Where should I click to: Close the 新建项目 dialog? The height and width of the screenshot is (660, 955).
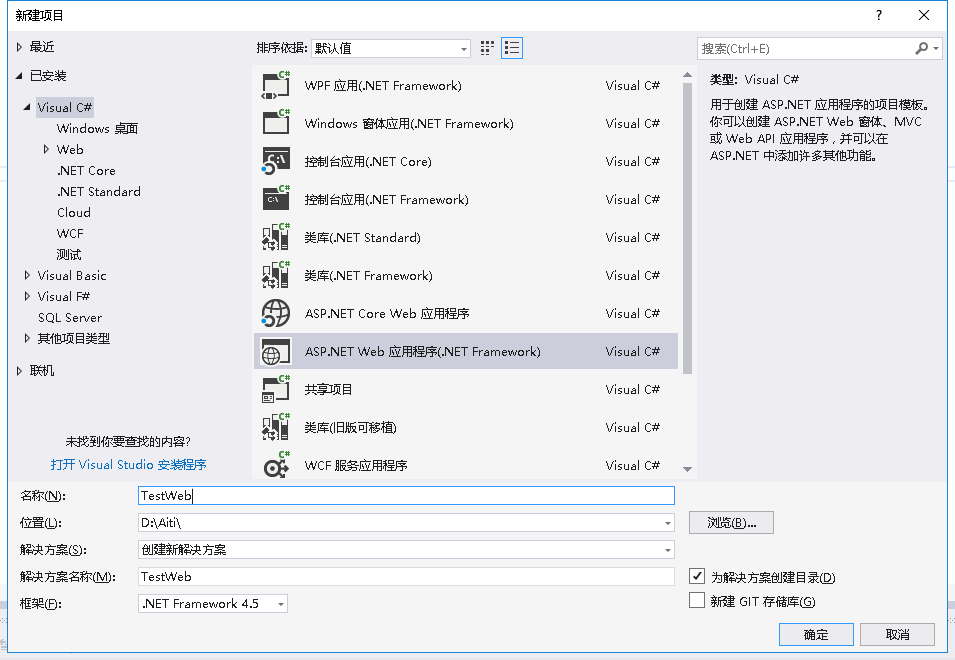point(923,15)
